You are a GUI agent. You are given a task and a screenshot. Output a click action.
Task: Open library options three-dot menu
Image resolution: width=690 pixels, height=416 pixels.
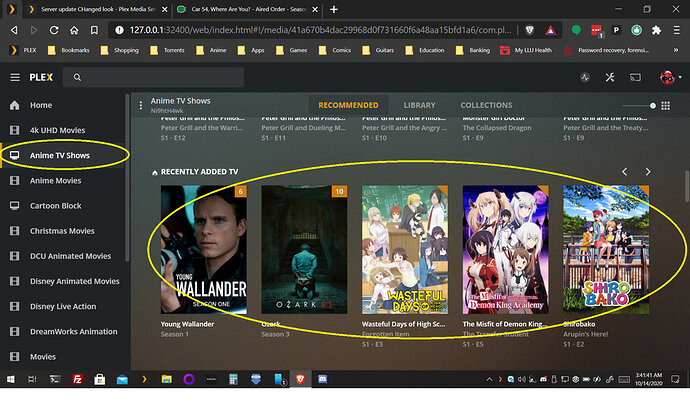(140, 105)
